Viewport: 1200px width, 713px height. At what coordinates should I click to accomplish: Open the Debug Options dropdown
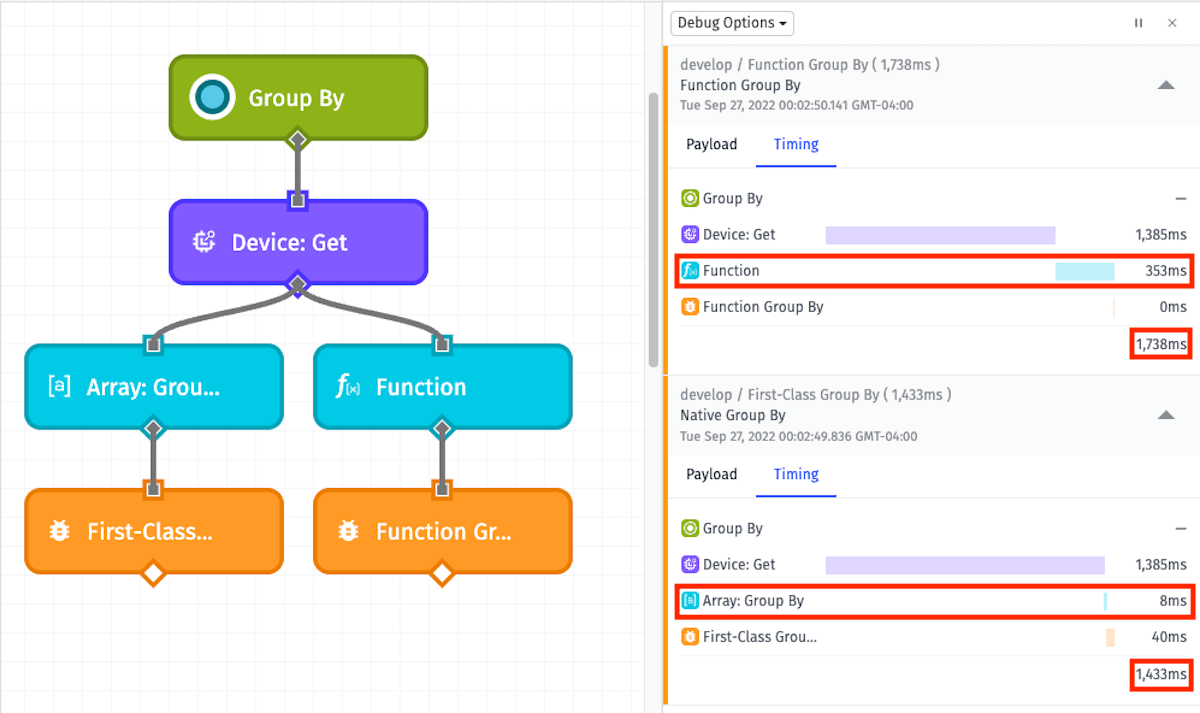[732, 23]
